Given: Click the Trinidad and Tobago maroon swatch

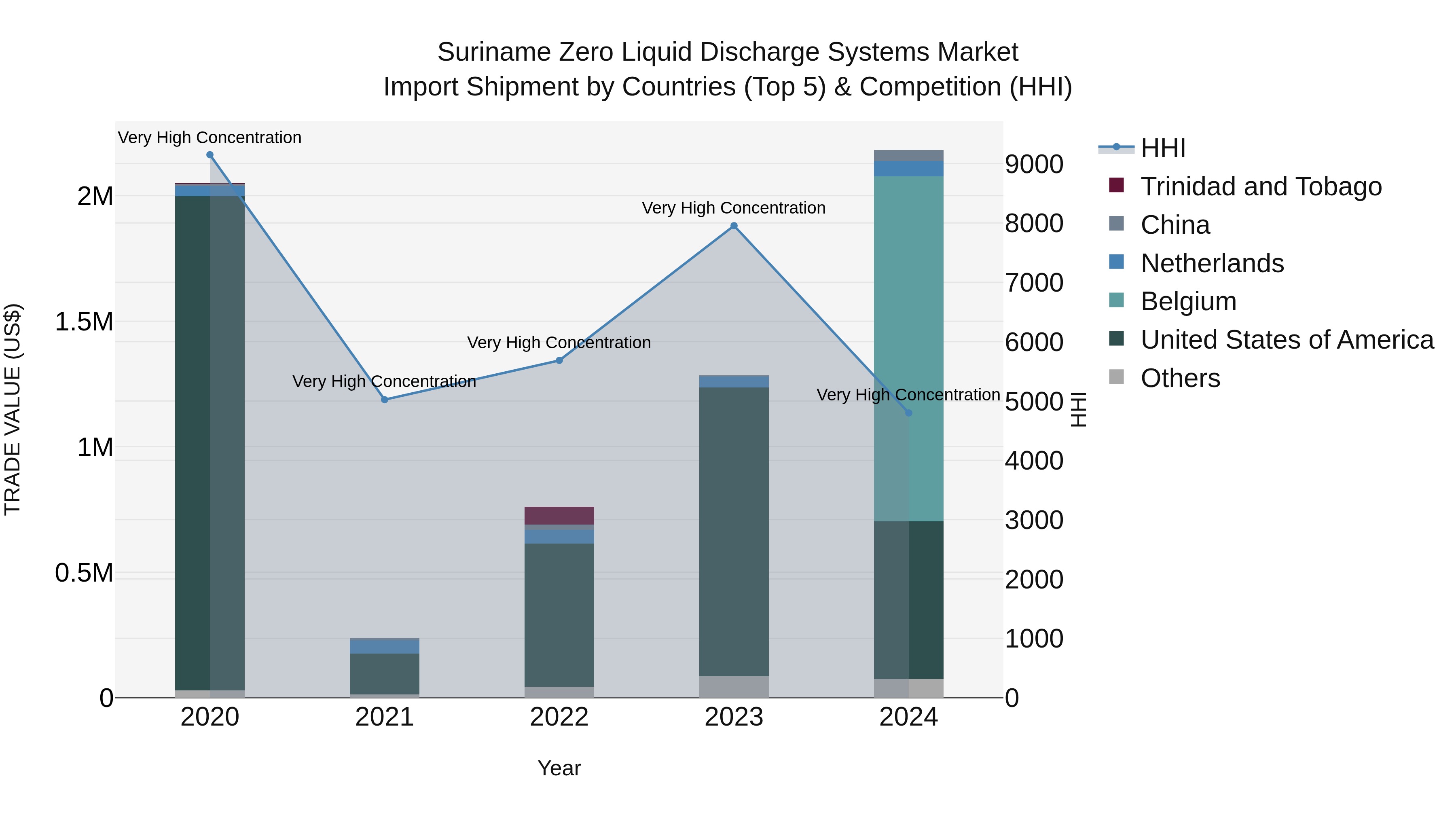Looking at the screenshot, I should point(1116,185).
